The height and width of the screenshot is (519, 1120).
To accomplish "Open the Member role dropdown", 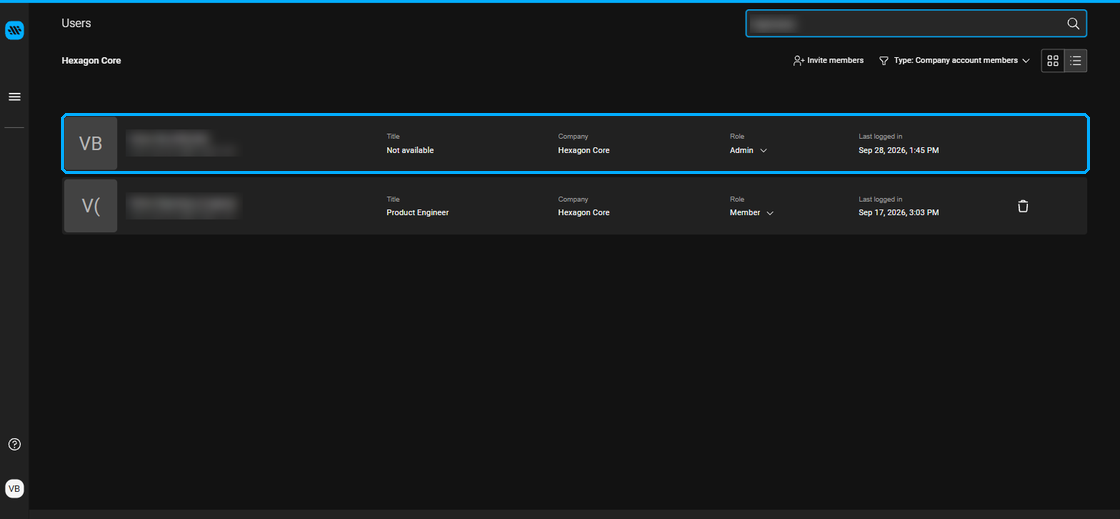I will 751,213.
